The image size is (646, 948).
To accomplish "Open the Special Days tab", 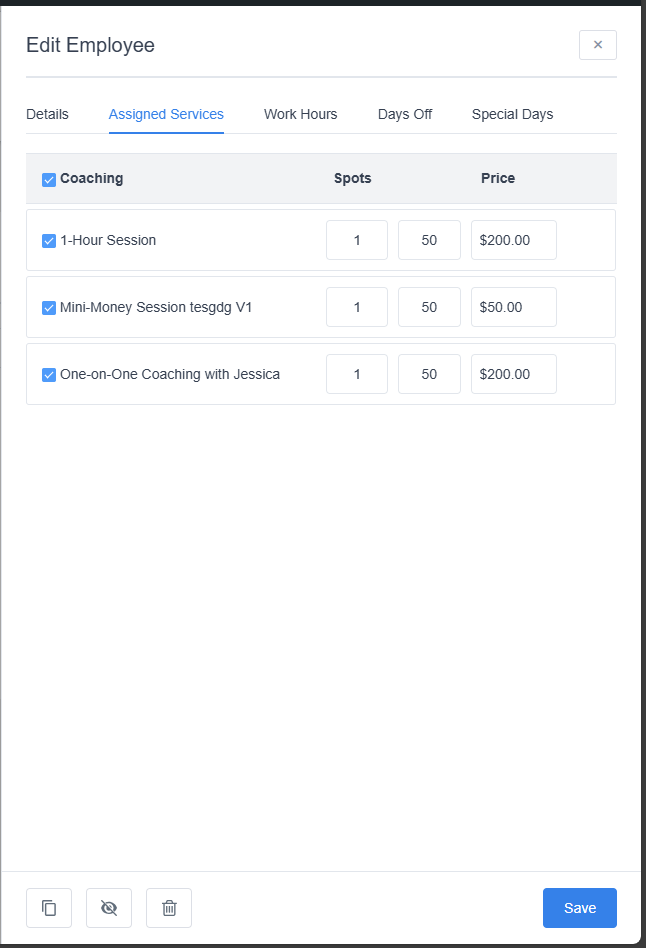I will pyautogui.click(x=512, y=114).
